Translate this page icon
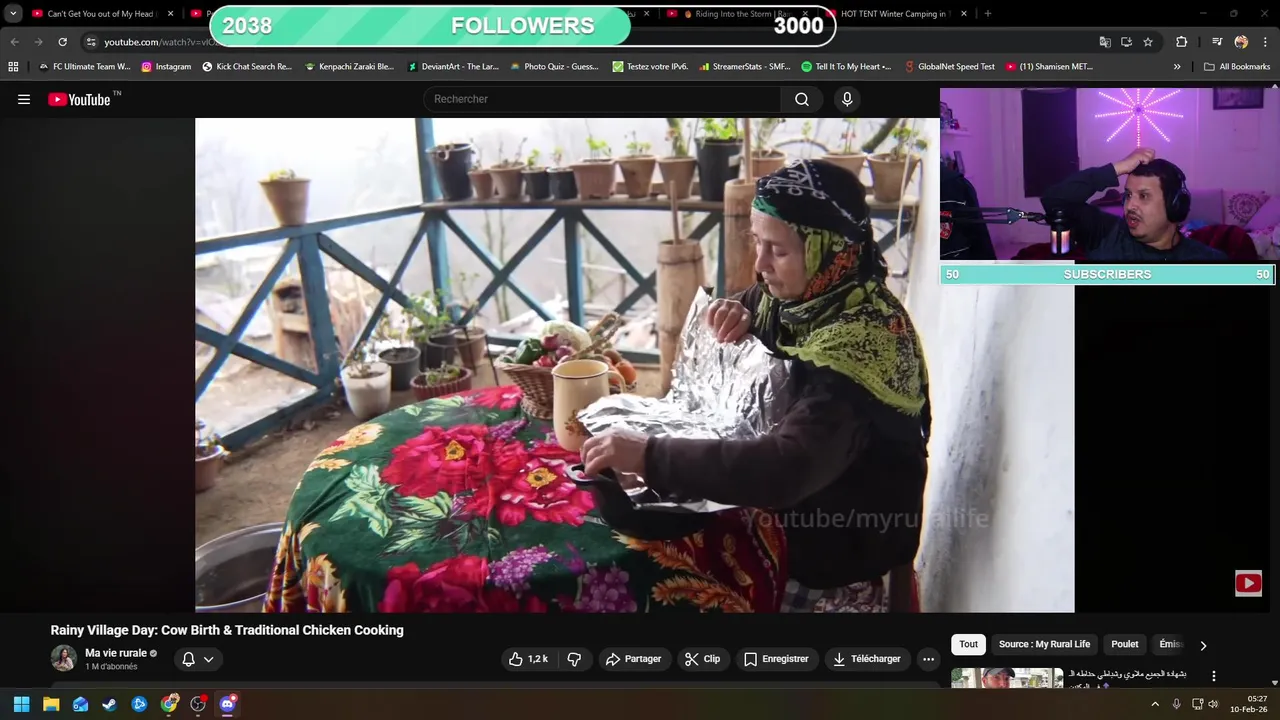 (x=1105, y=42)
